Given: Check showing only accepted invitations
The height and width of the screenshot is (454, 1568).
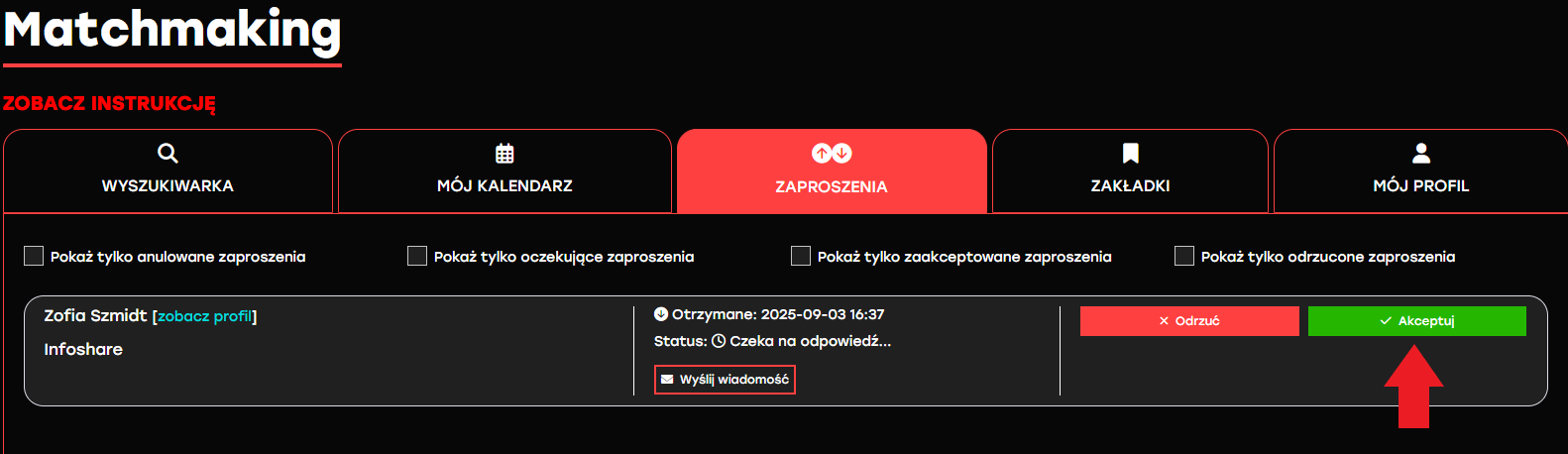Looking at the screenshot, I should [x=801, y=257].
